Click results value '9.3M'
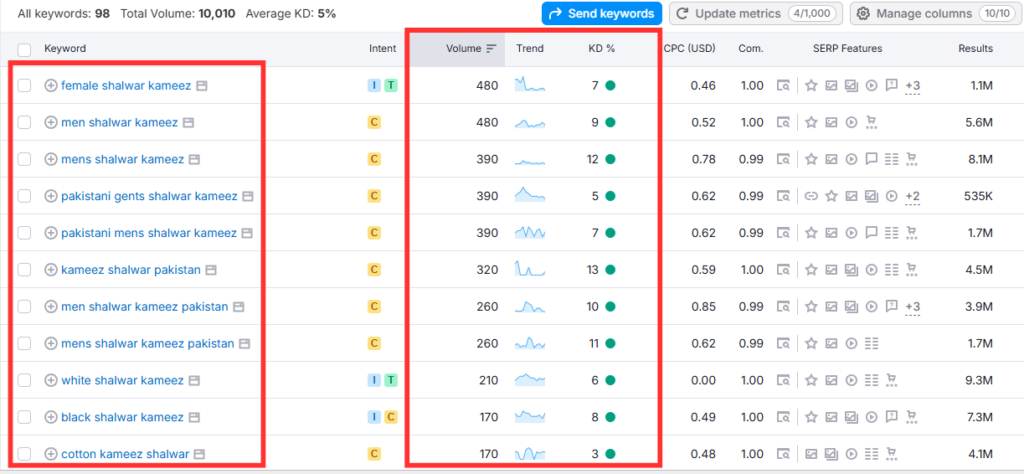Image resolution: width=1024 pixels, height=474 pixels. pyautogui.click(x=980, y=380)
